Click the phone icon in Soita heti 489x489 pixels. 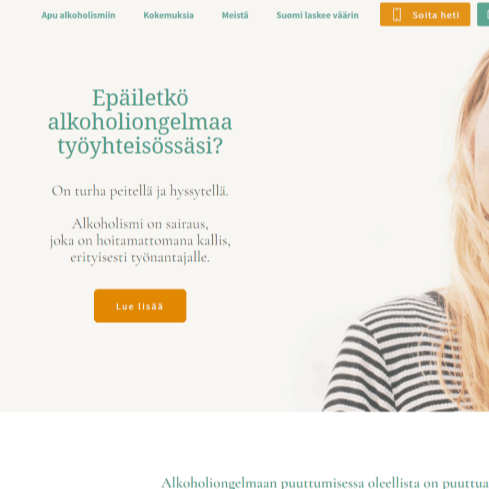pyautogui.click(x=397, y=15)
